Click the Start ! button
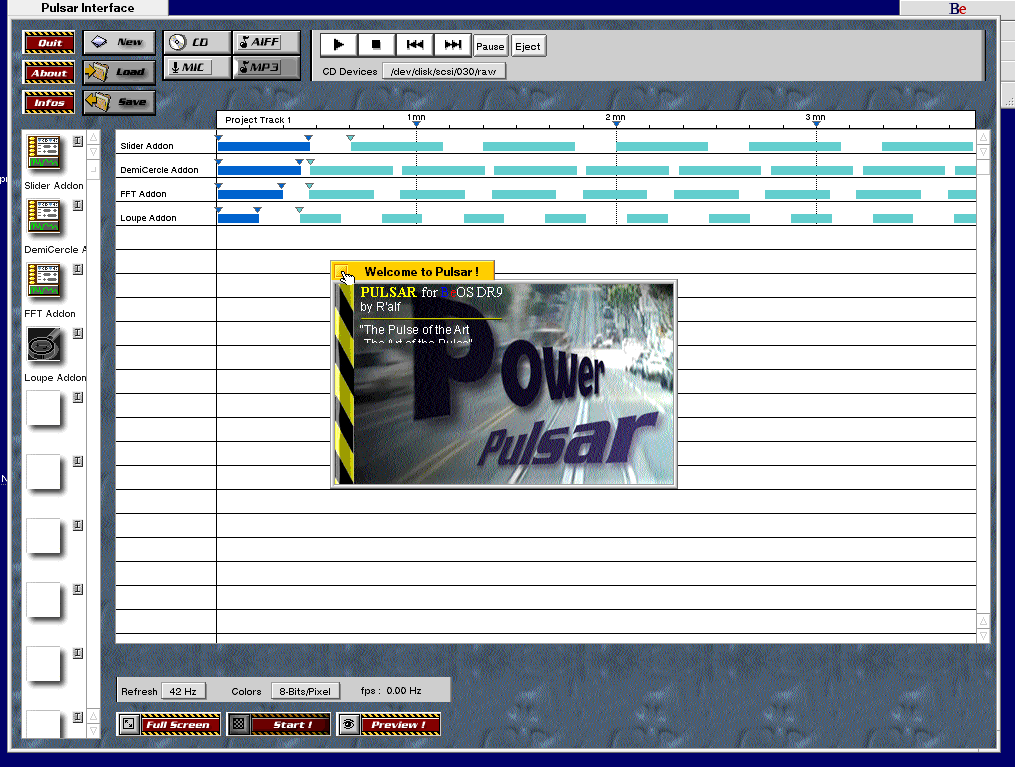The image size is (1015, 767). point(290,724)
